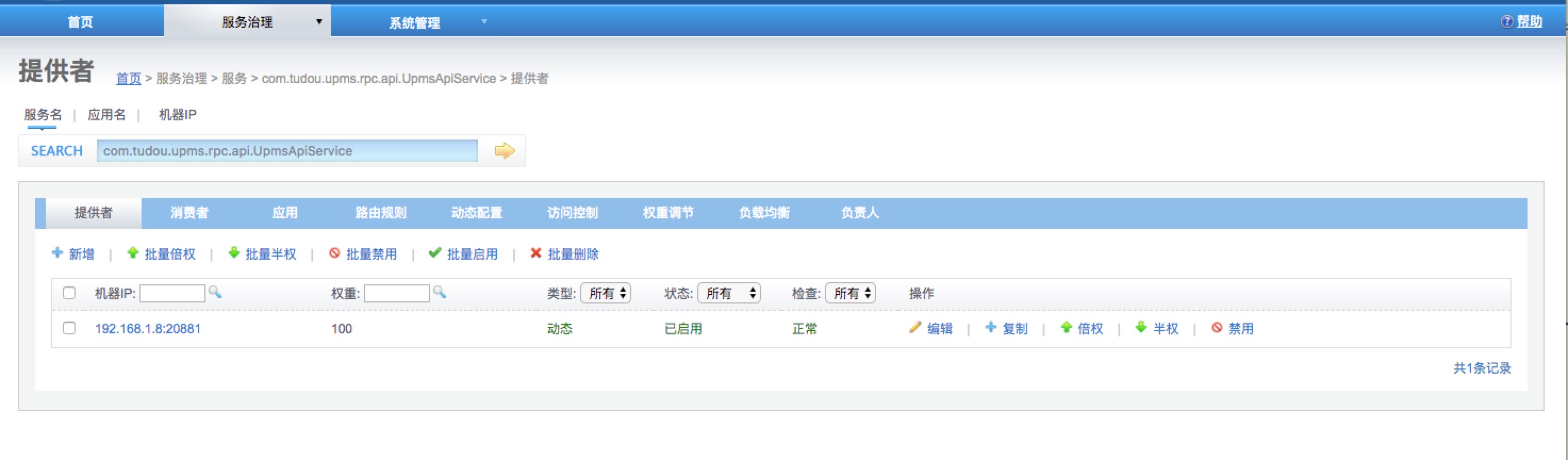Open provider 192.168.1.8:20881 link

[148, 328]
